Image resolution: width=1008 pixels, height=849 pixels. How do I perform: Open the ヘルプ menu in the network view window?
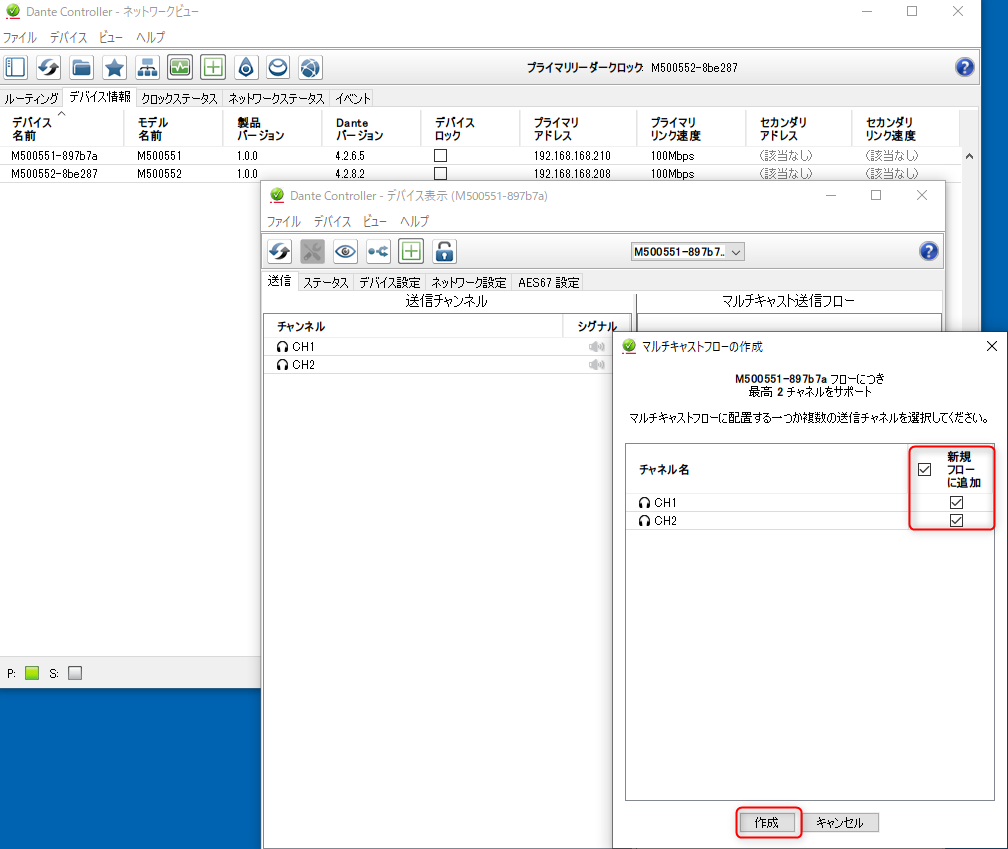(x=150, y=37)
